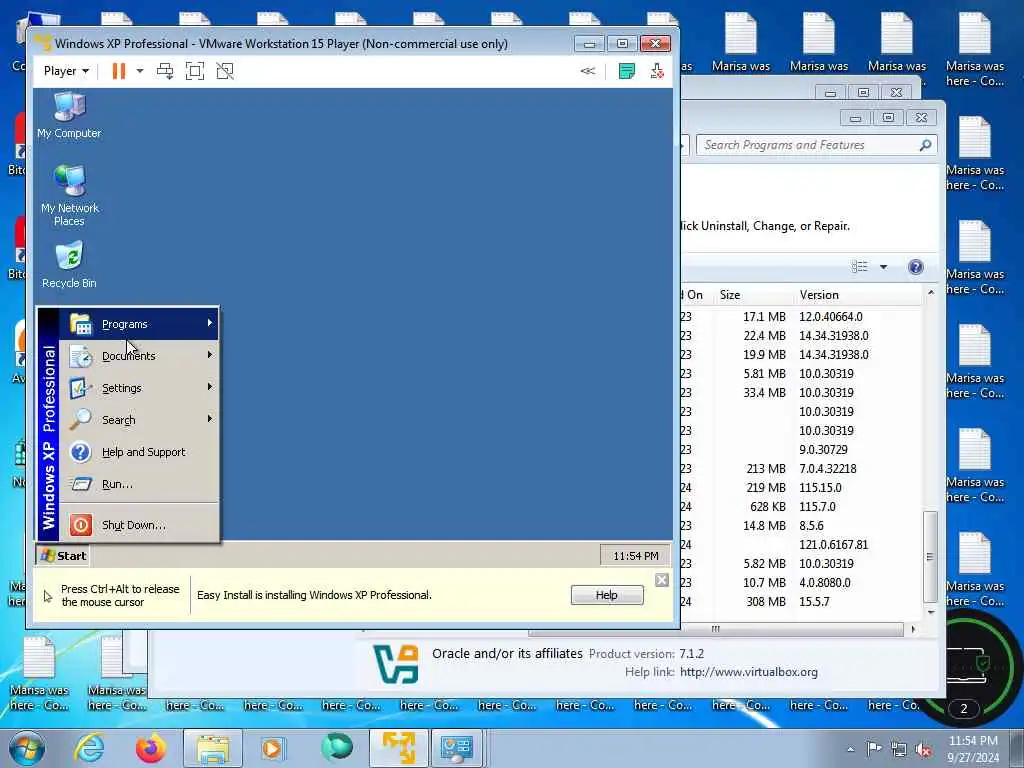Open the Documents submenu

click(x=139, y=356)
